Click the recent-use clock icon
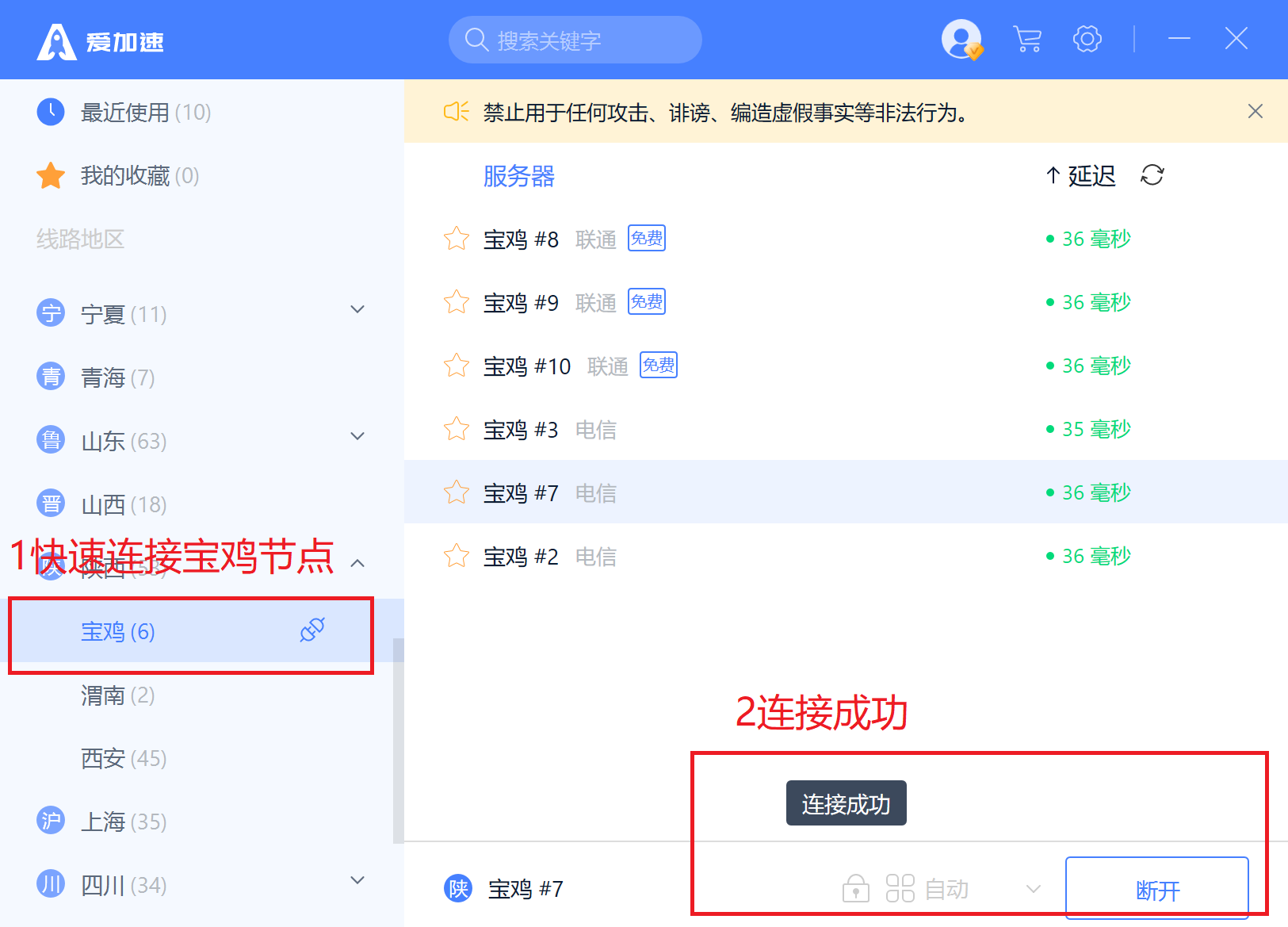Viewport: 1288px width, 927px height. click(x=51, y=112)
